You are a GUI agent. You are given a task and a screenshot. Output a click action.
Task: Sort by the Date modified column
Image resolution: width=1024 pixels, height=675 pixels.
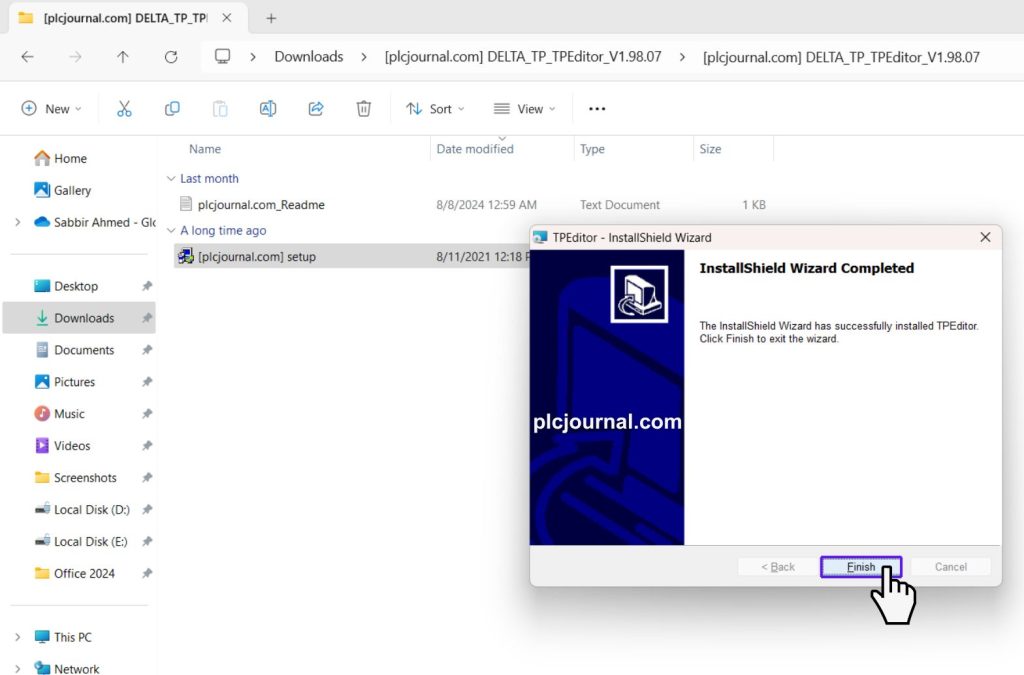pyautogui.click(x=475, y=149)
